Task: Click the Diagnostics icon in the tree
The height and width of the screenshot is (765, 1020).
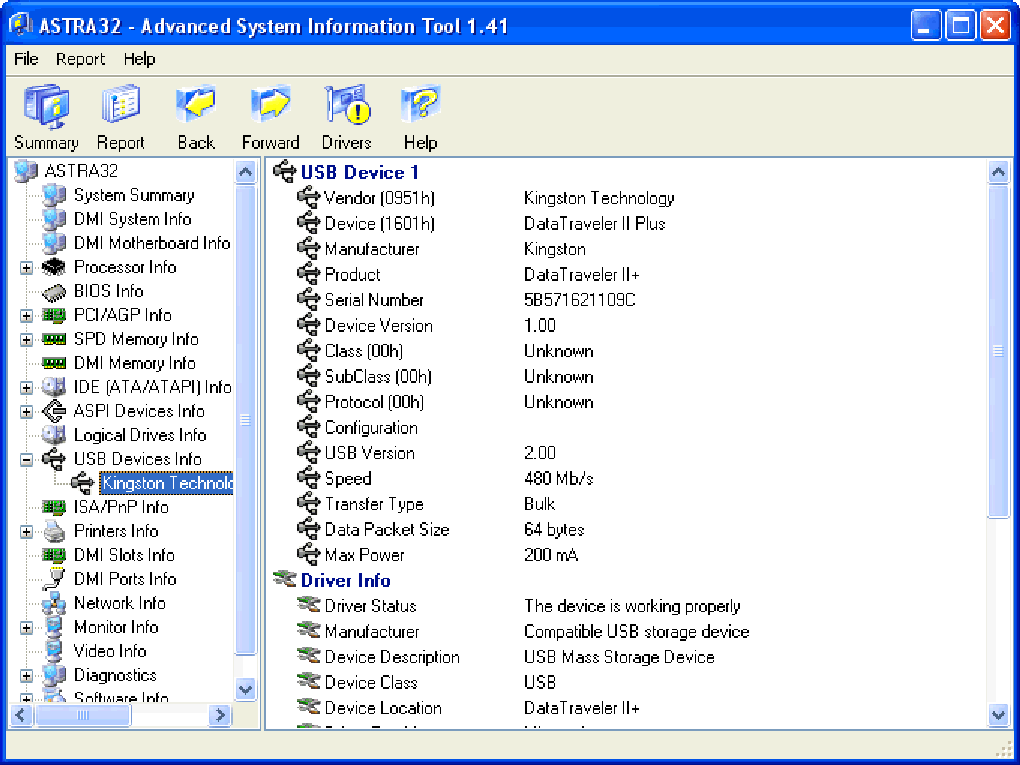Action: coord(54,675)
